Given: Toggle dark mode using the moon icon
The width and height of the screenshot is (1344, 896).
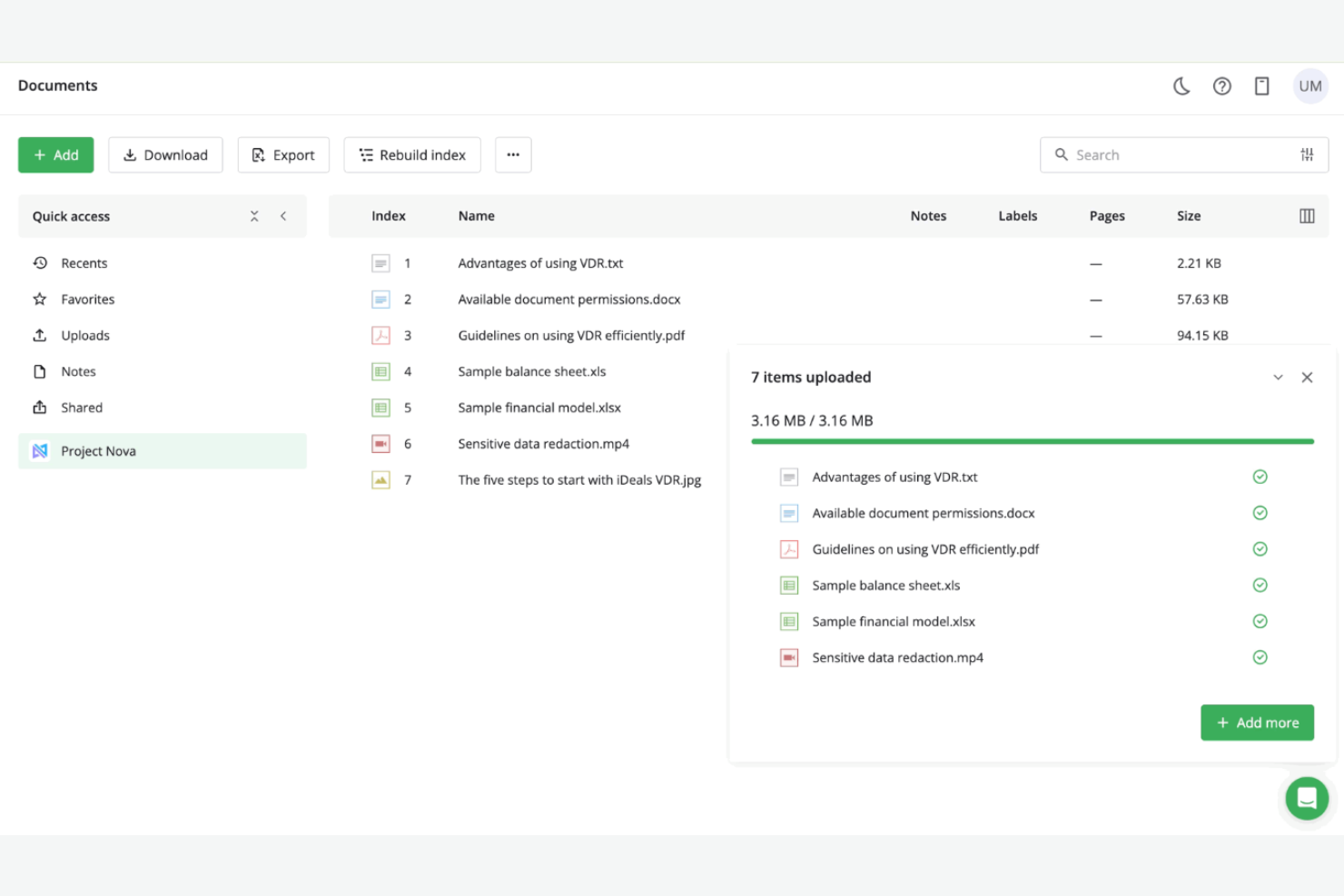Looking at the screenshot, I should (x=1181, y=85).
